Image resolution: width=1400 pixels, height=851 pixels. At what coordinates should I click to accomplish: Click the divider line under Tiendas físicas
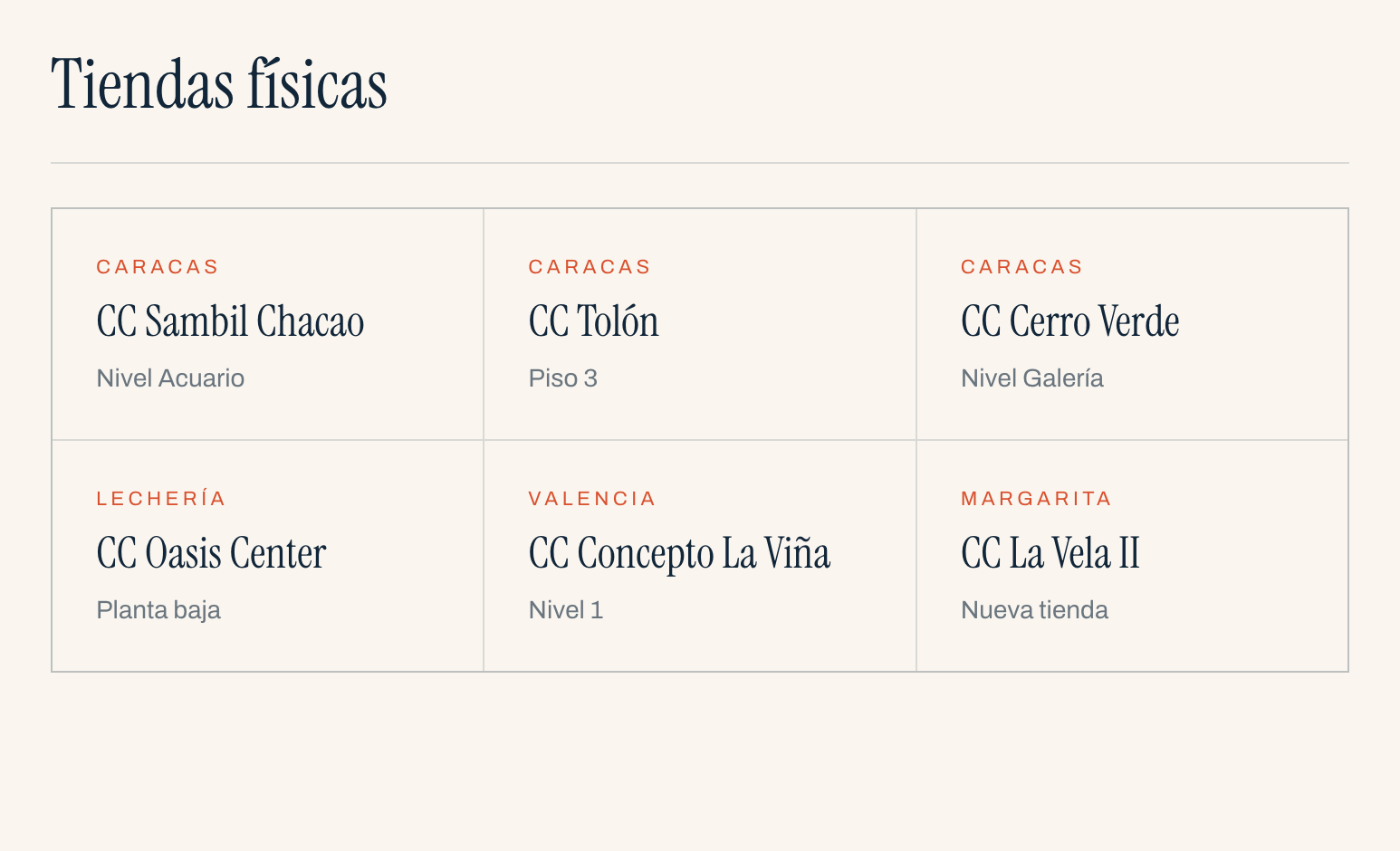pyautogui.click(x=700, y=163)
